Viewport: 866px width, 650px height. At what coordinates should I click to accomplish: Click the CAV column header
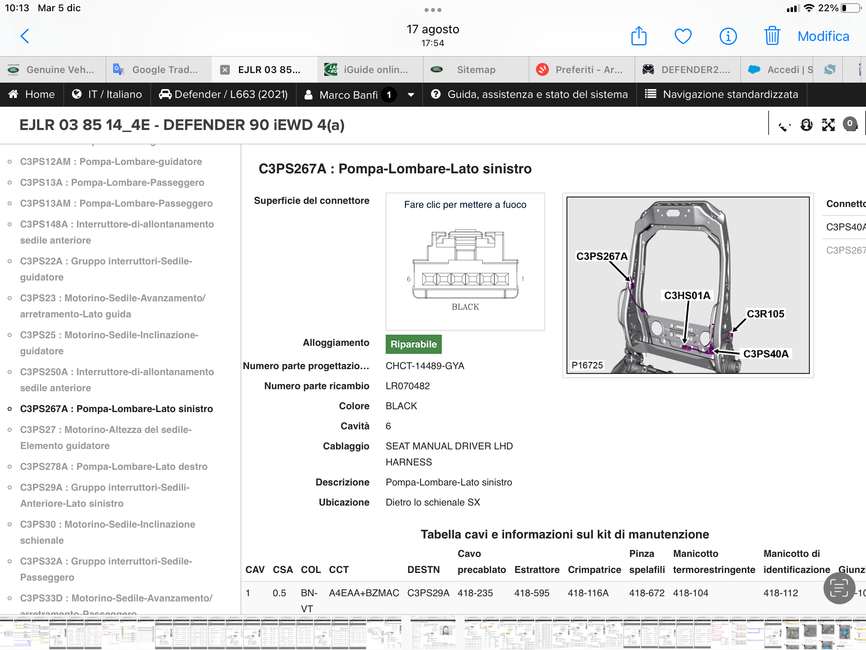tap(255, 570)
